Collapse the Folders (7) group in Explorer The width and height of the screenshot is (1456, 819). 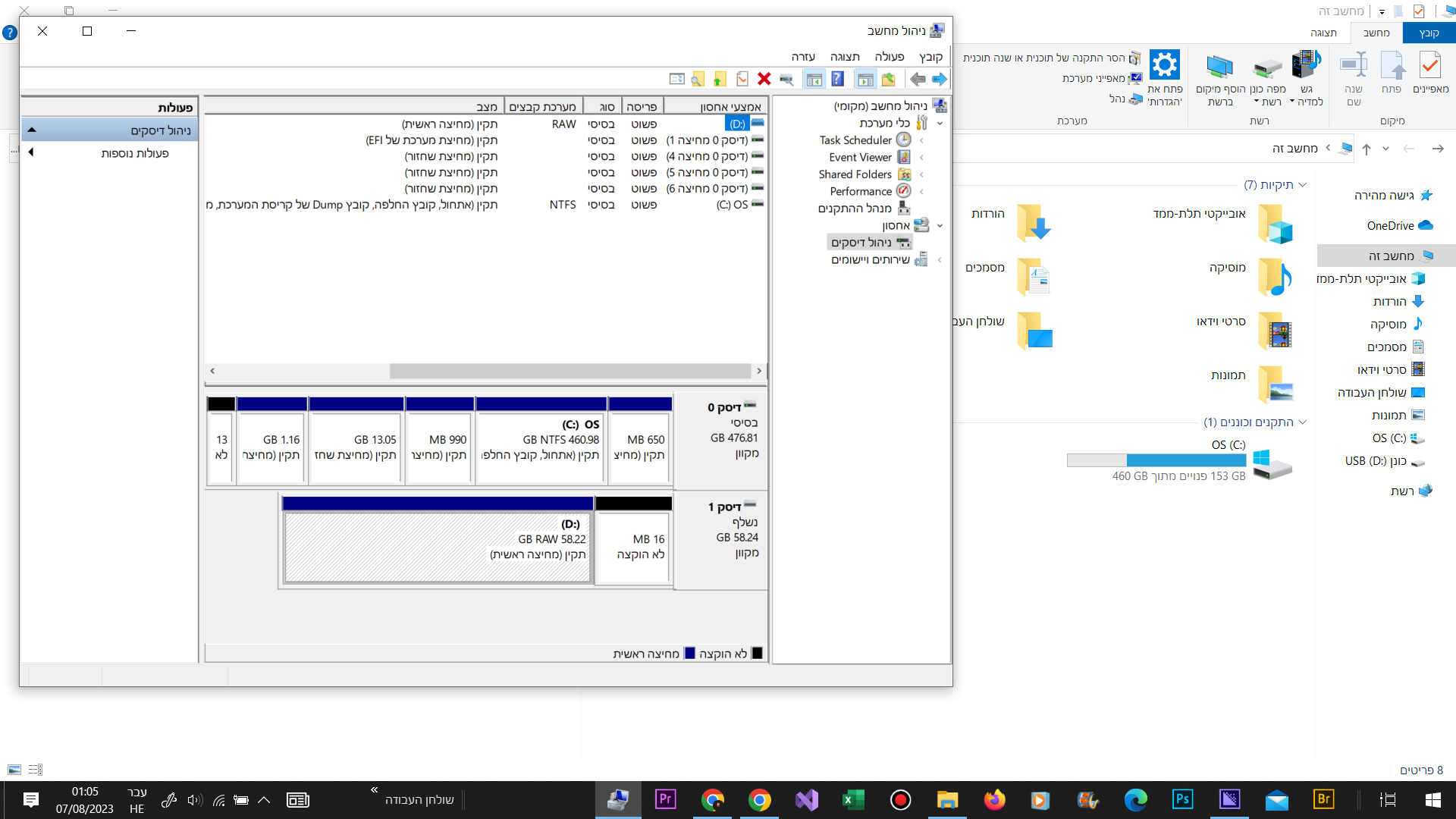point(1302,185)
